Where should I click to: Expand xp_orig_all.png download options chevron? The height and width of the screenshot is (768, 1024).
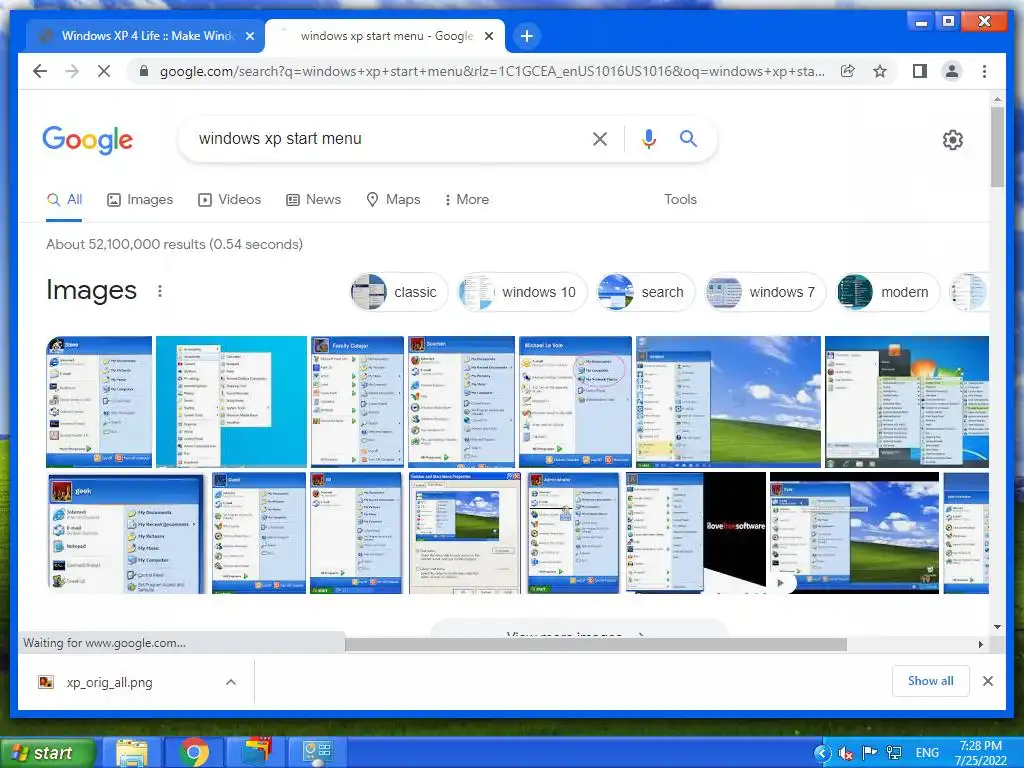tap(231, 682)
